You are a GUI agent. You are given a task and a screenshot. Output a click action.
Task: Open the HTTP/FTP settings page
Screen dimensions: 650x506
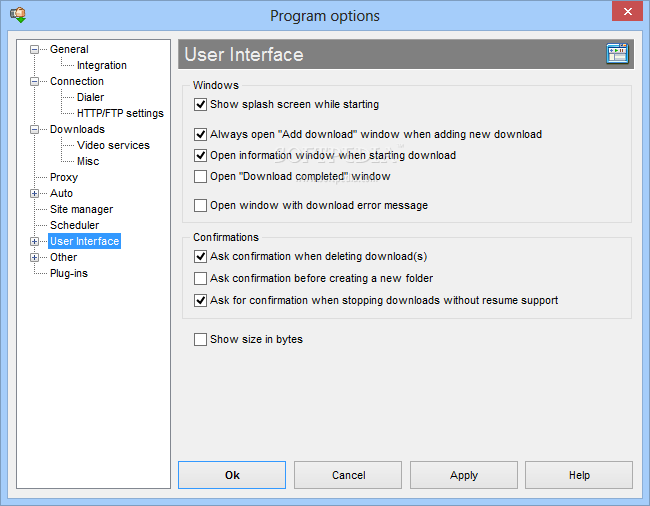click(x=120, y=114)
